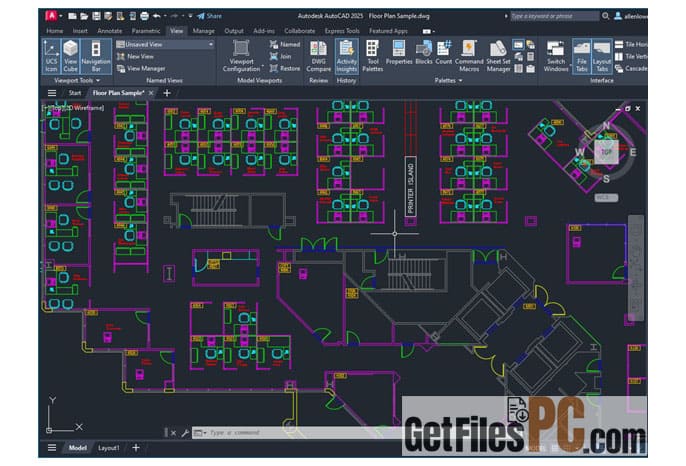This screenshot has width=686, height=466.
Task: Switch to the Layout1 tab
Action: (108, 448)
